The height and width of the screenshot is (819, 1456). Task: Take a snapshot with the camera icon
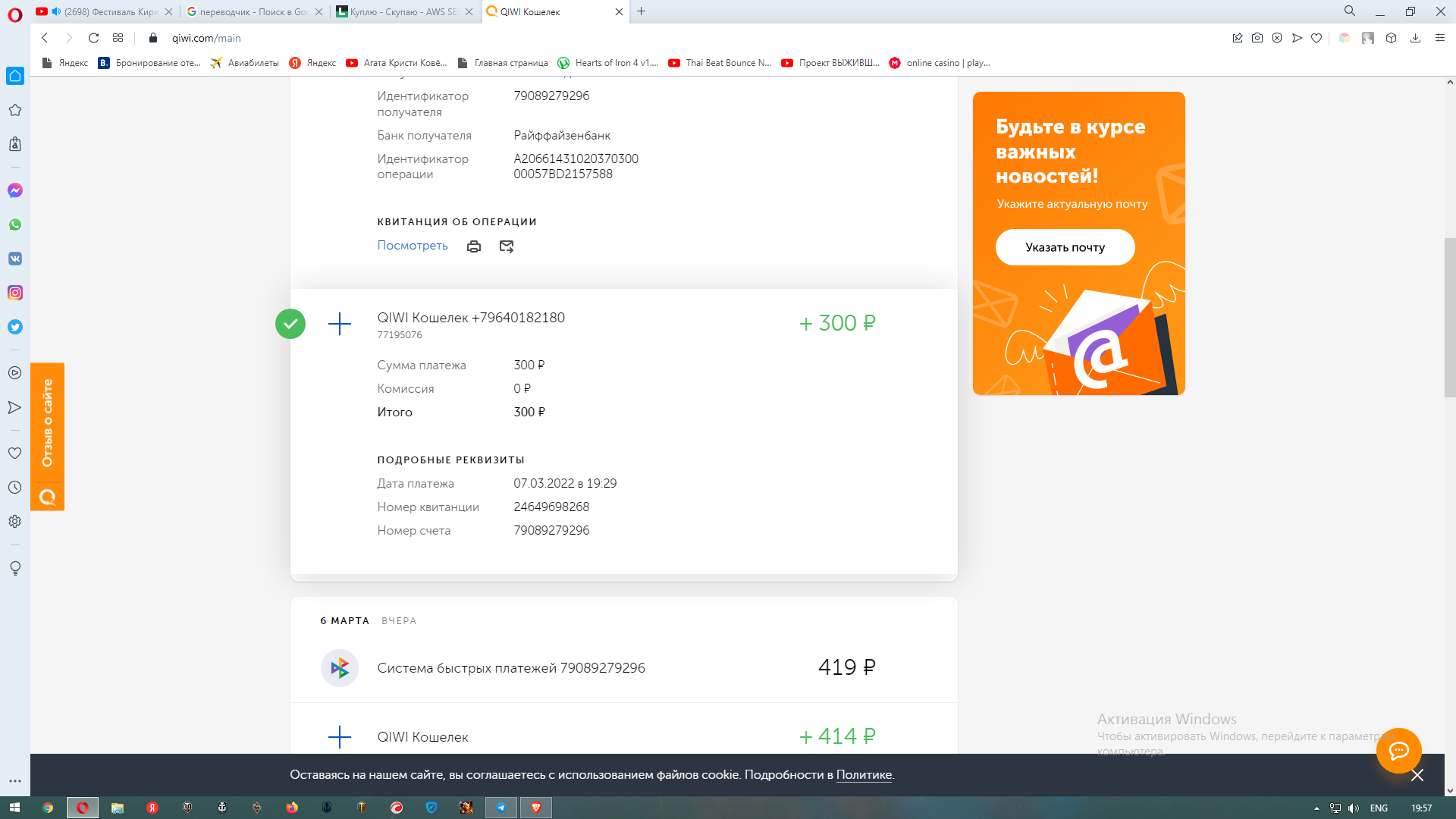[x=1257, y=38]
